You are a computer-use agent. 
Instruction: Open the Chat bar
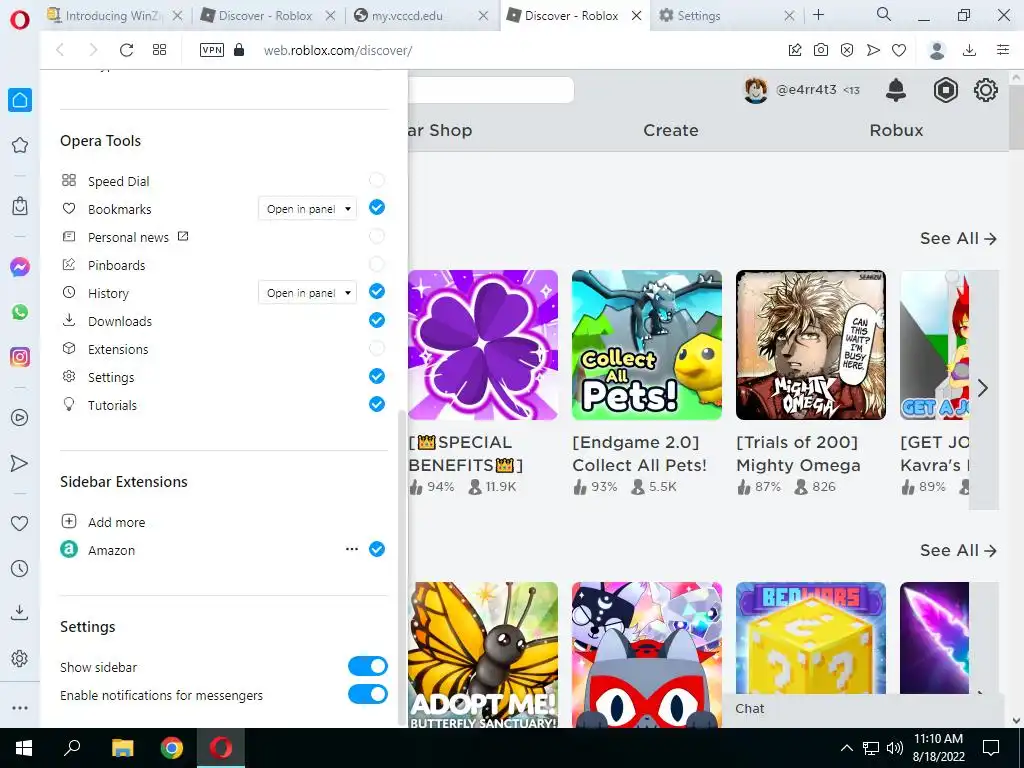[865, 709]
